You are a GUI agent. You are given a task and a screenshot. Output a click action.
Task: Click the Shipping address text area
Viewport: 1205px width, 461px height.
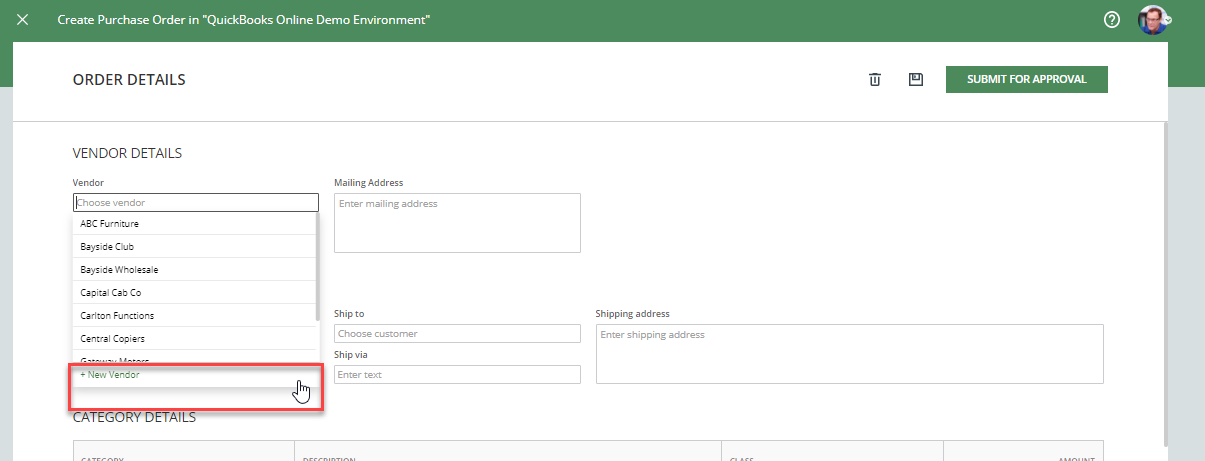pos(850,354)
